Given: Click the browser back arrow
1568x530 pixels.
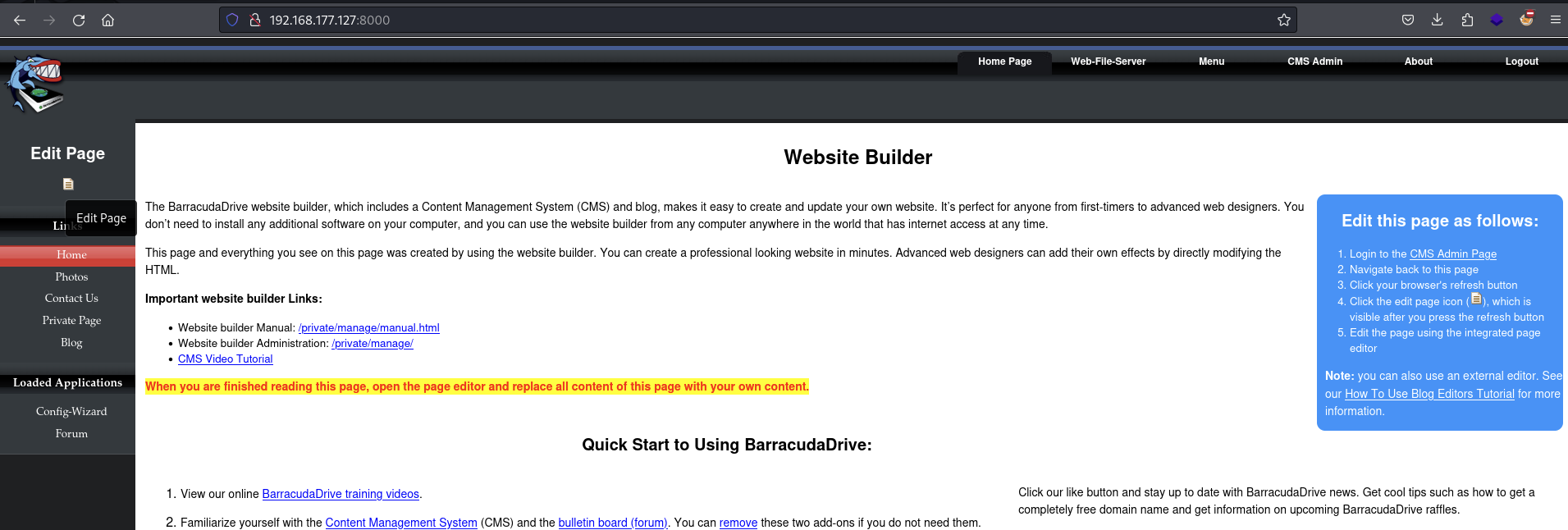Looking at the screenshot, I should [x=20, y=21].
